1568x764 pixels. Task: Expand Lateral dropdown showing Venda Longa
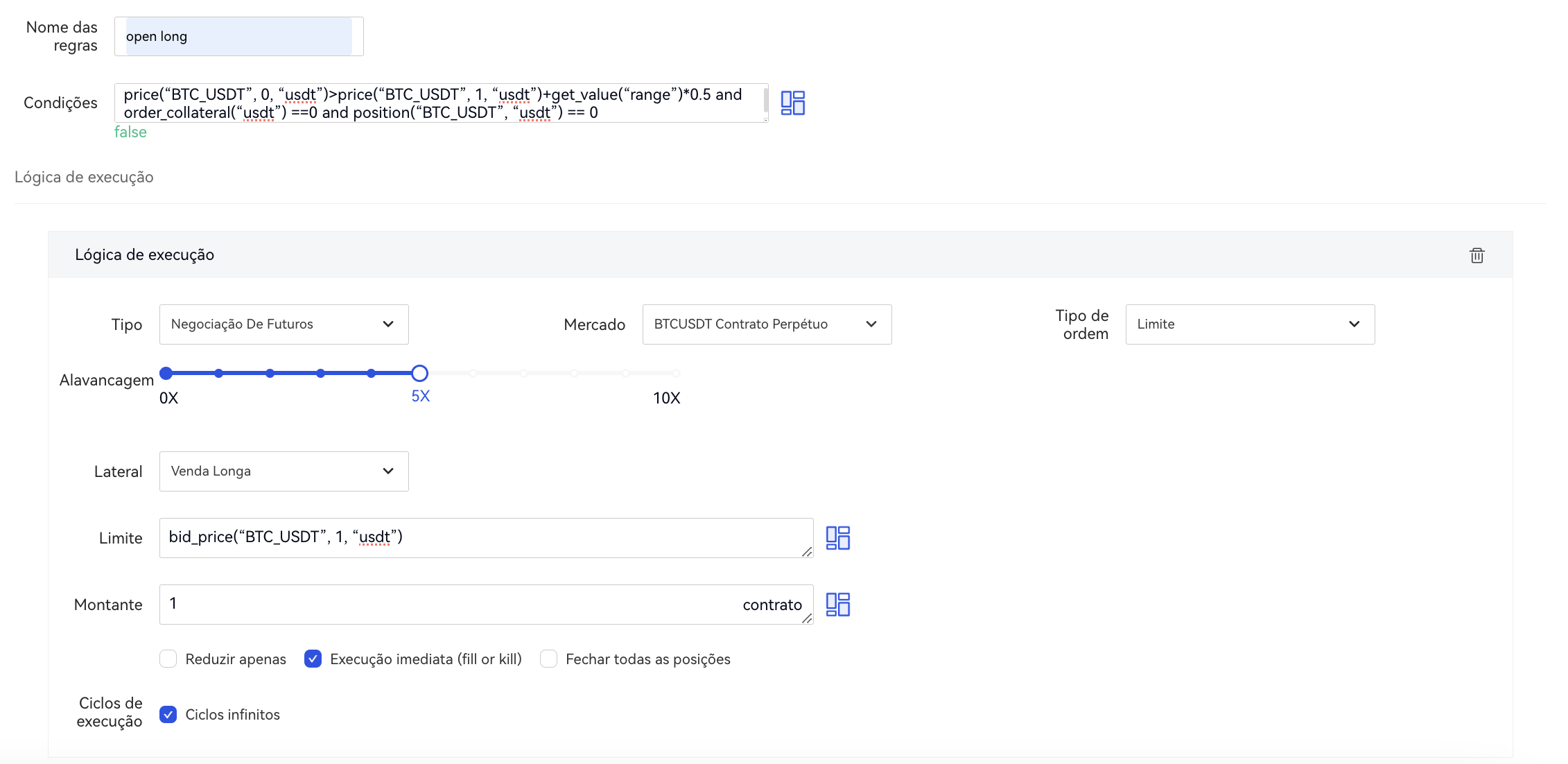(x=284, y=471)
